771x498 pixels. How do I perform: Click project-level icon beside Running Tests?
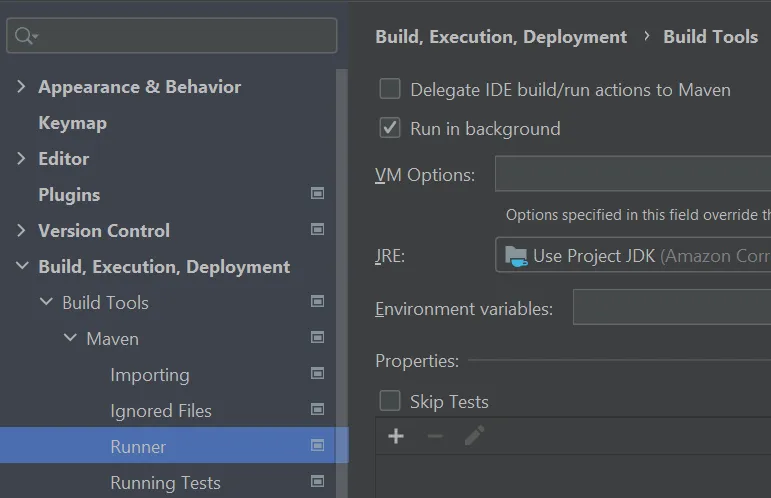click(318, 482)
